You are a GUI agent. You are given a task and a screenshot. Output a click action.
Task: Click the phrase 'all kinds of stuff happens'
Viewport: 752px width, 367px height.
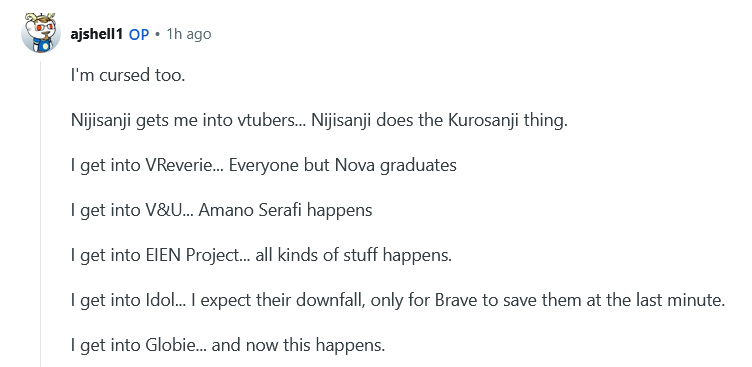[x=352, y=255]
